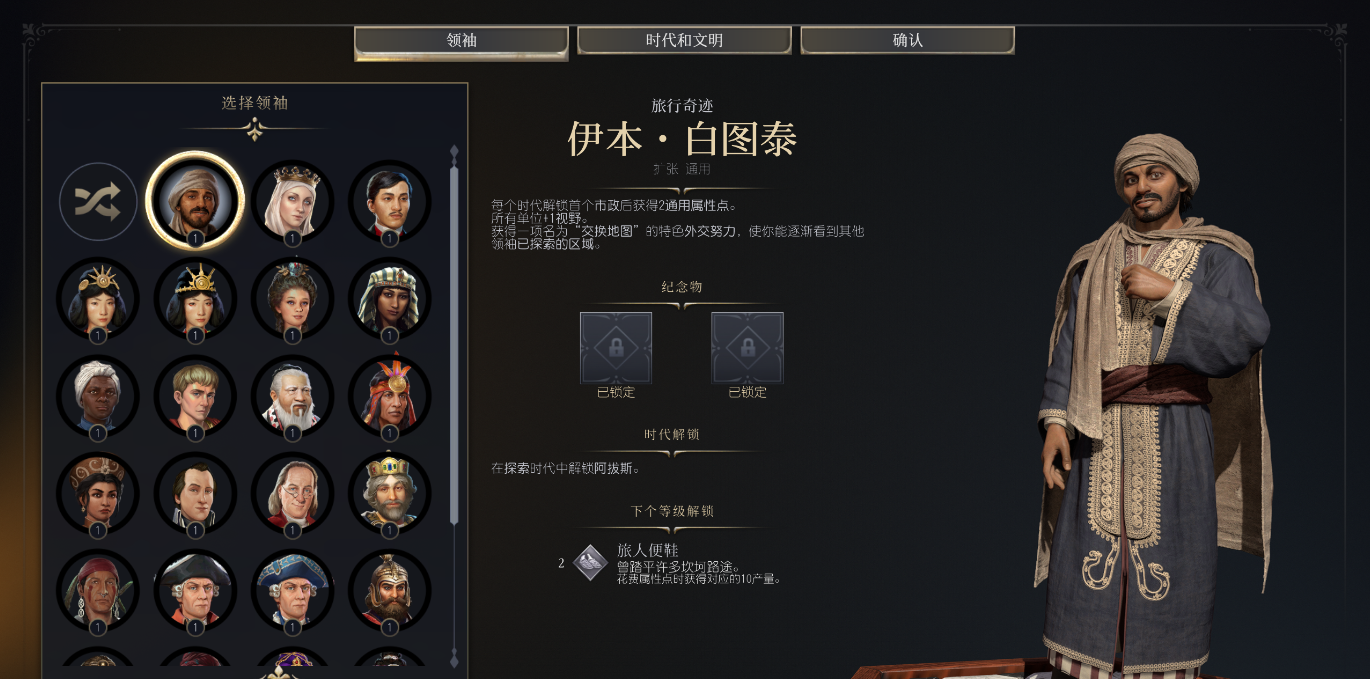Open the 领袖 tab
1370x679 pixels.
461,41
